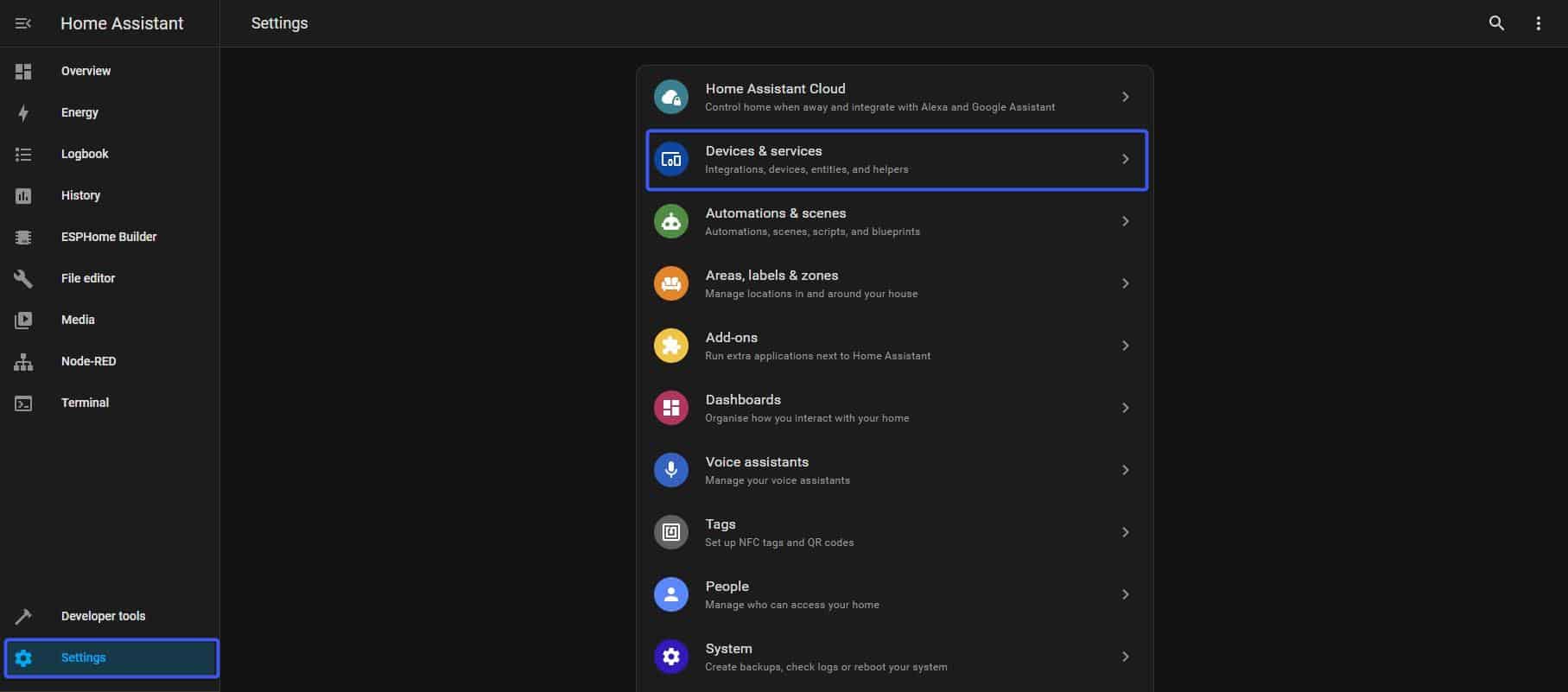Click the Tags NFC icon
This screenshot has width=1568, height=692.
[x=671, y=532]
